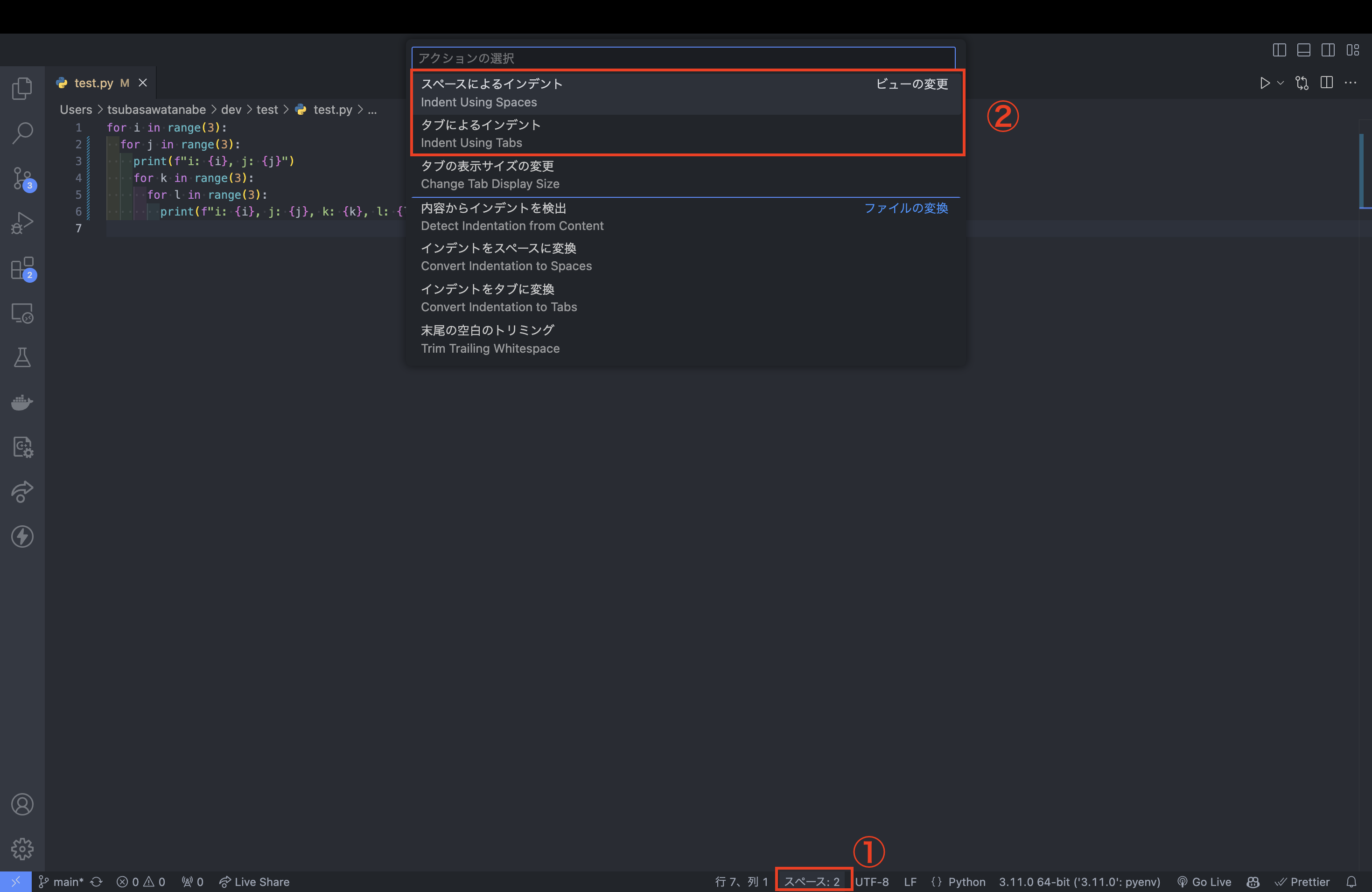Click the ビューの変更 link

(911, 84)
